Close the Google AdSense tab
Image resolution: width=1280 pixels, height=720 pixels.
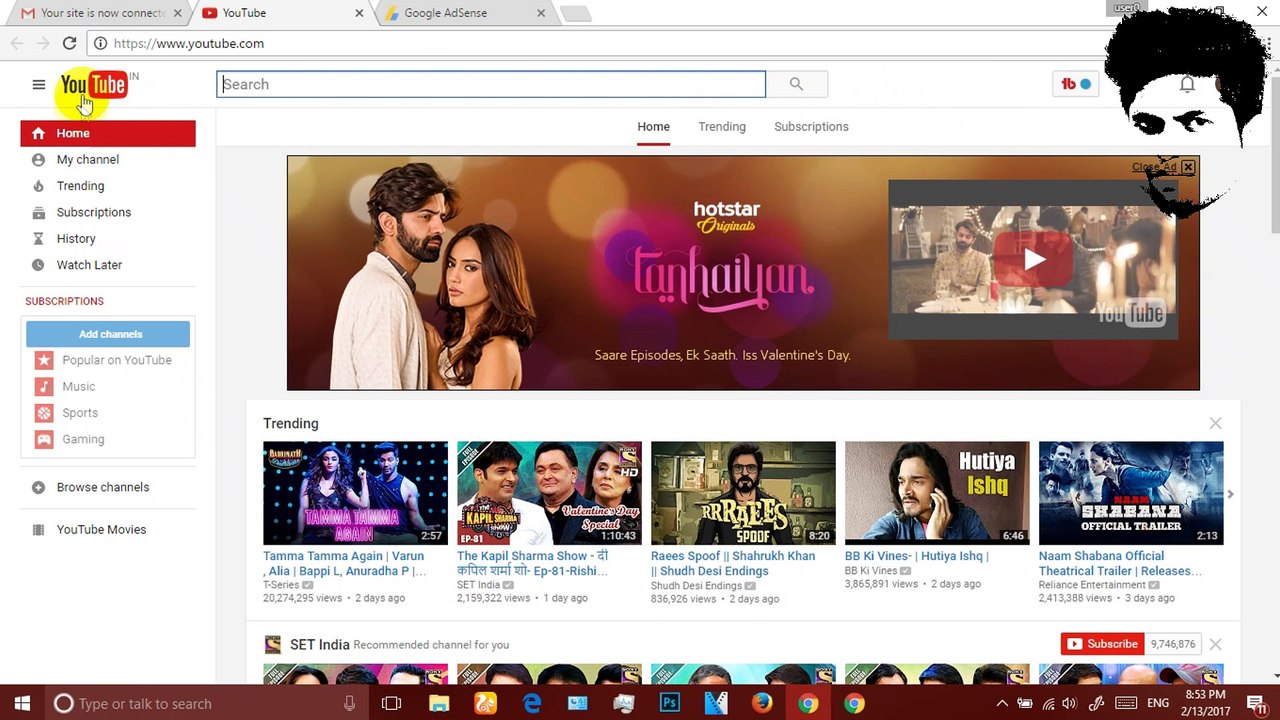(x=541, y=13)
